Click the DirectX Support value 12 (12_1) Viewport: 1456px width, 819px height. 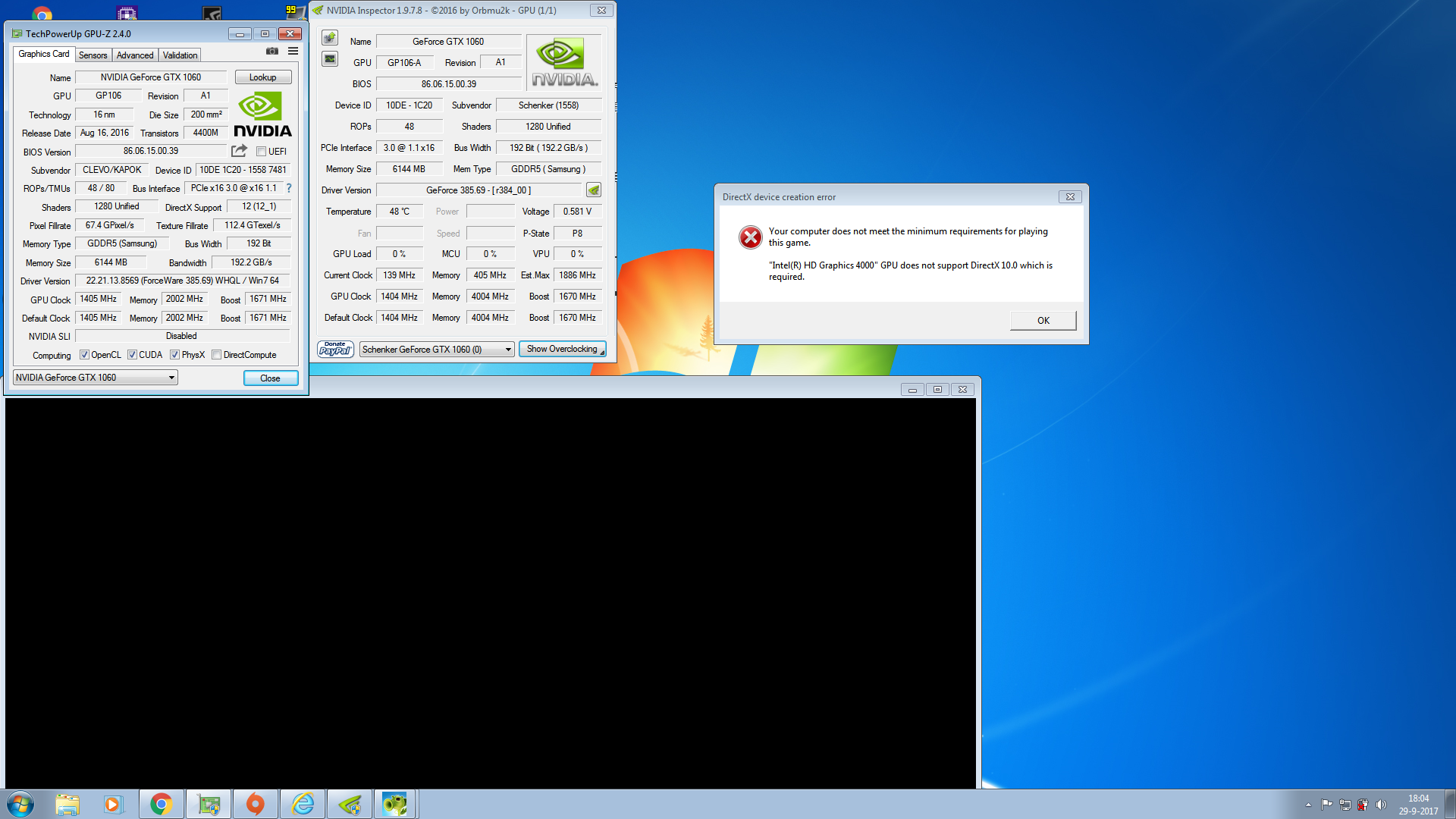click(x=259, y=206)
